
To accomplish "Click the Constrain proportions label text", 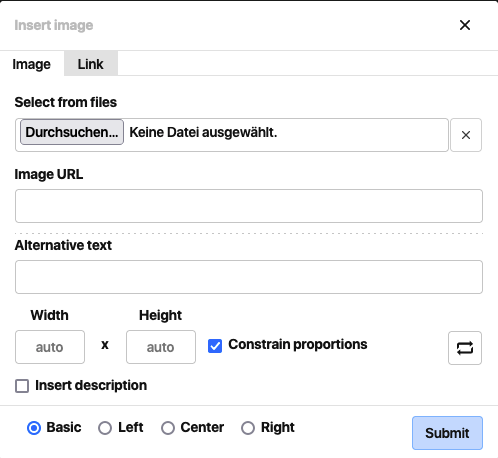I will (298, 345).
